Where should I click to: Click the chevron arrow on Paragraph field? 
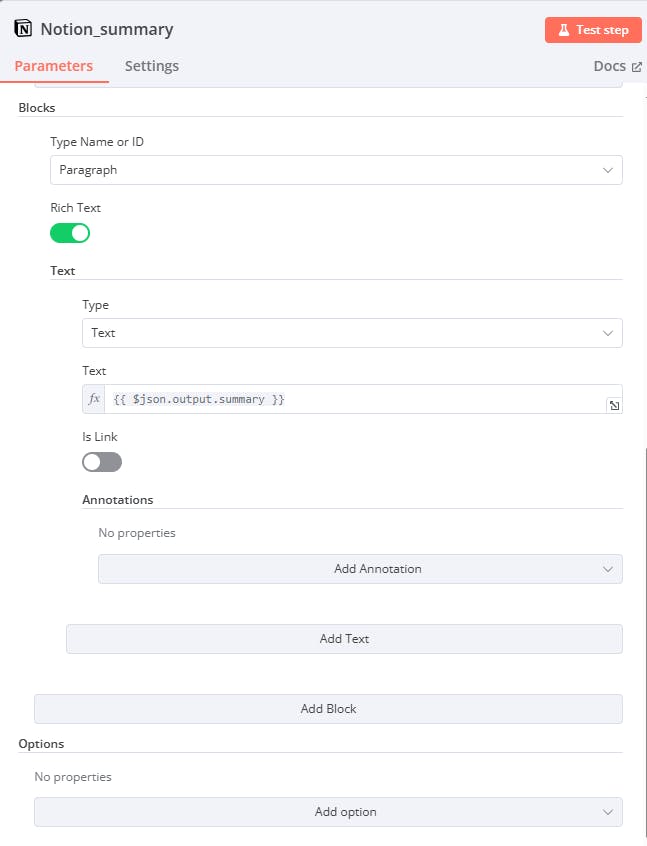(x=608, y=170)
